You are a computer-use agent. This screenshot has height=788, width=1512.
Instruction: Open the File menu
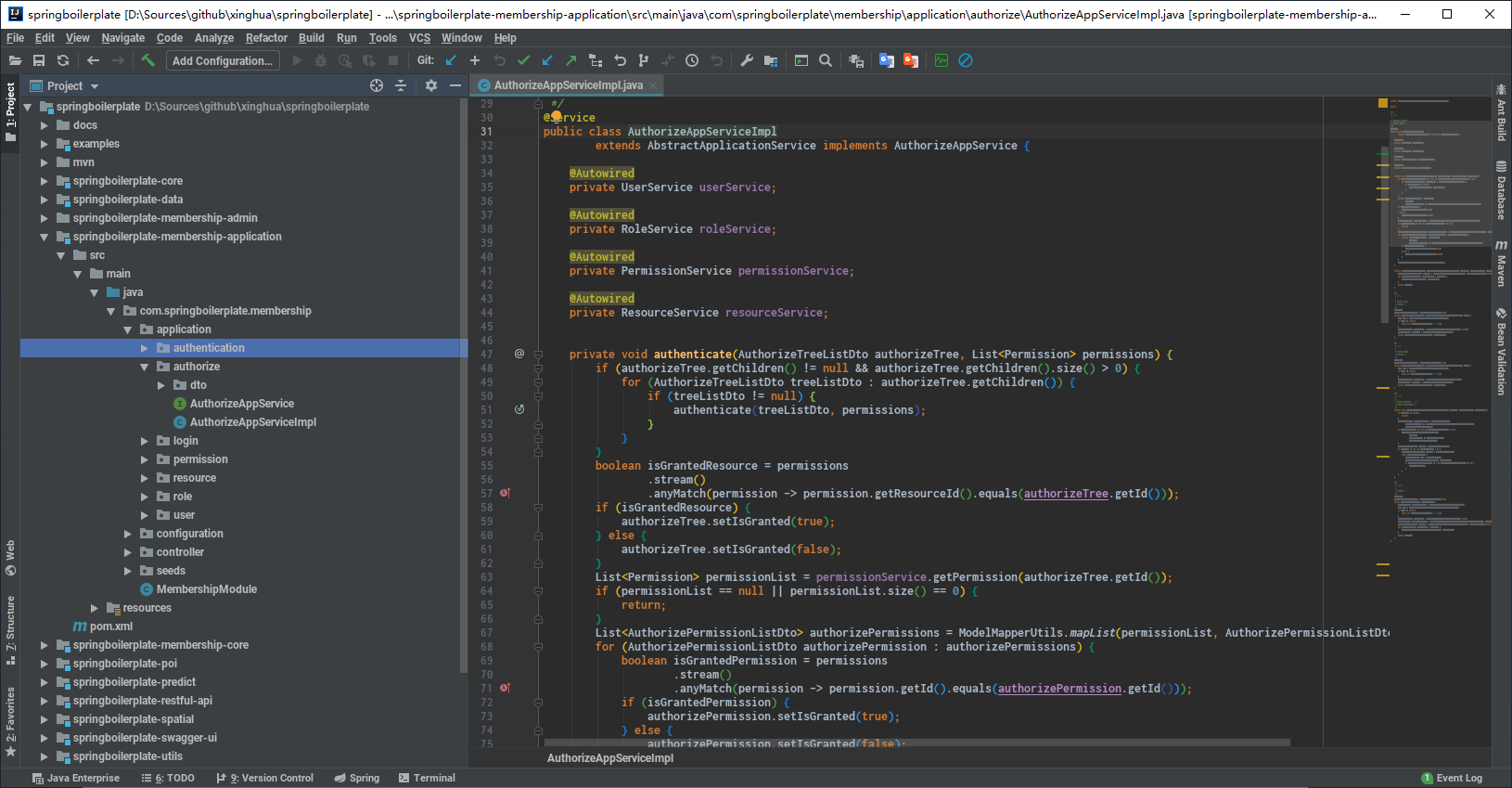[x=15, y=38]
